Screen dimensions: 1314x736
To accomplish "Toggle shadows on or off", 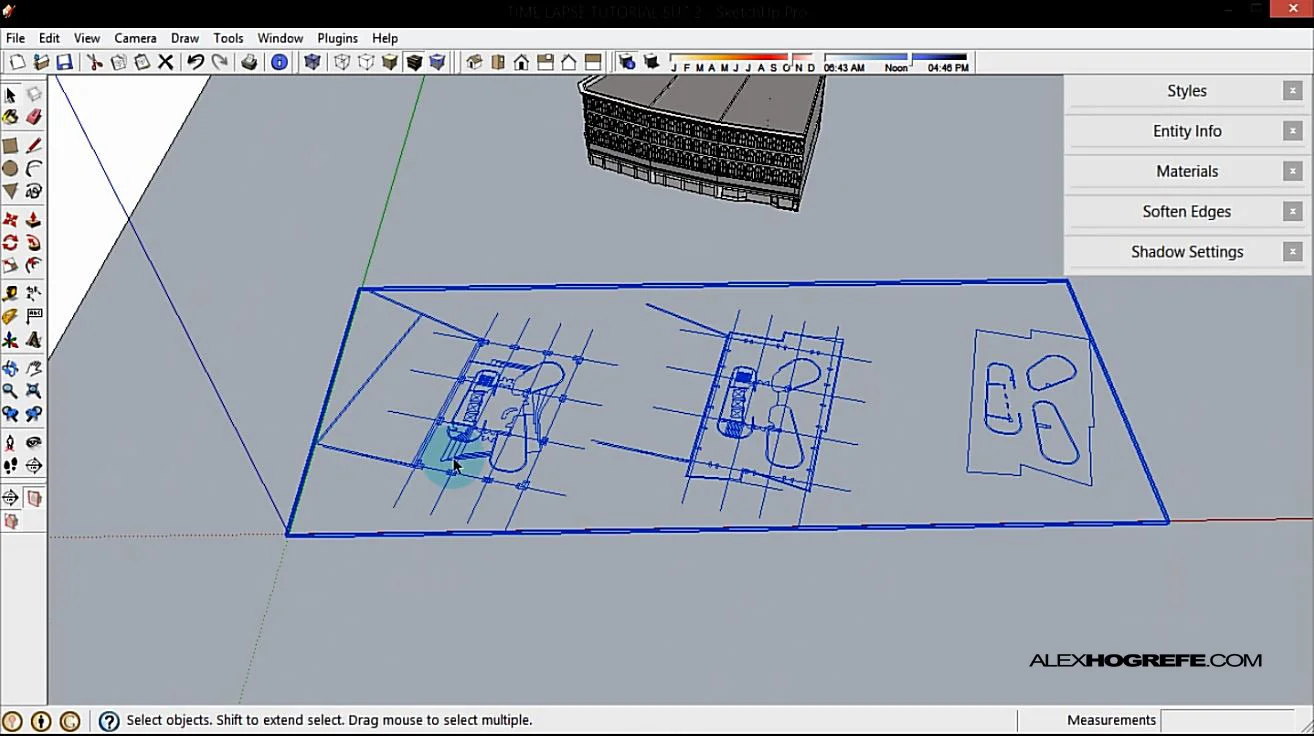I will tap(651, 62).
